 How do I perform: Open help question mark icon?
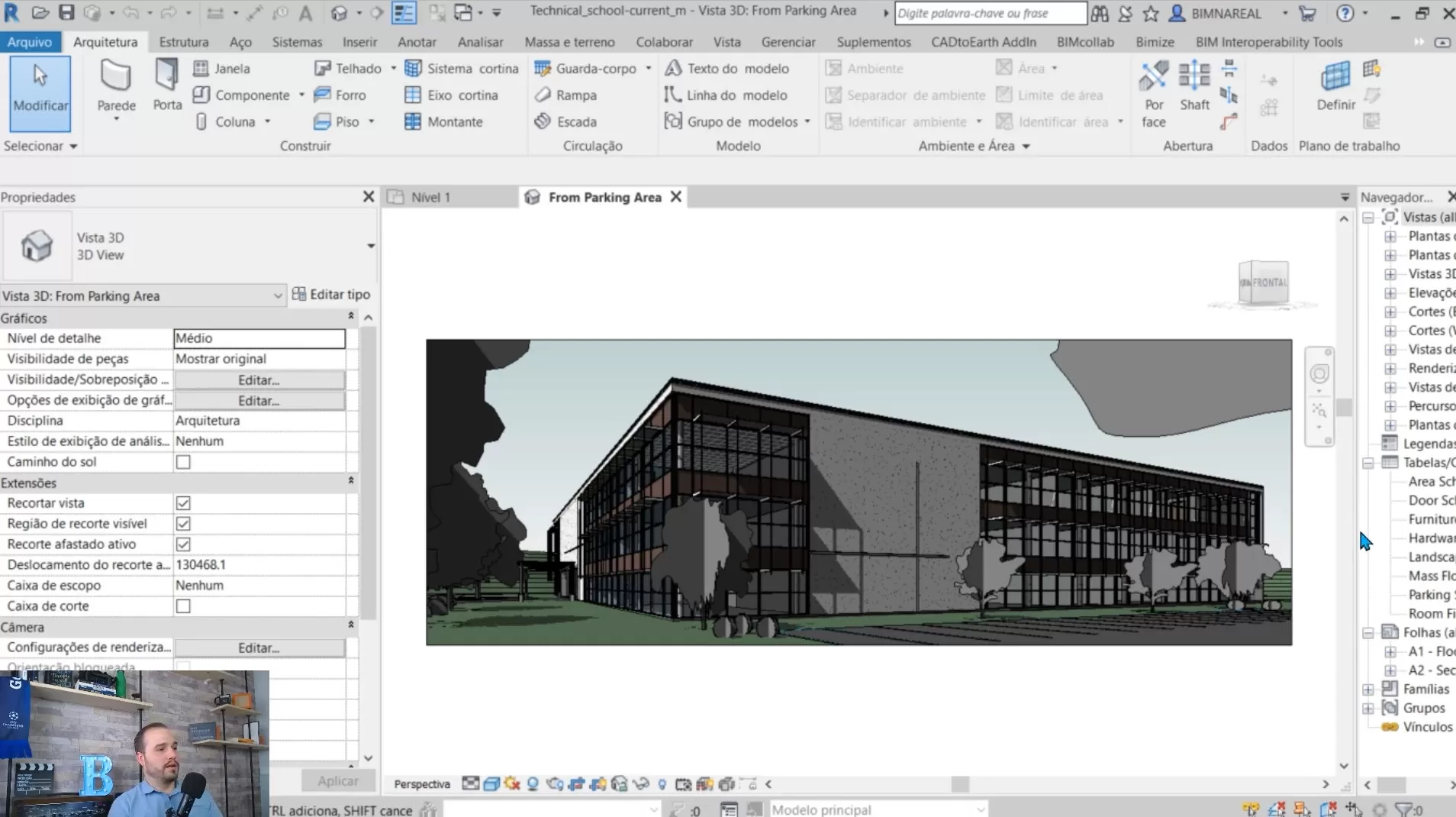1345,13
